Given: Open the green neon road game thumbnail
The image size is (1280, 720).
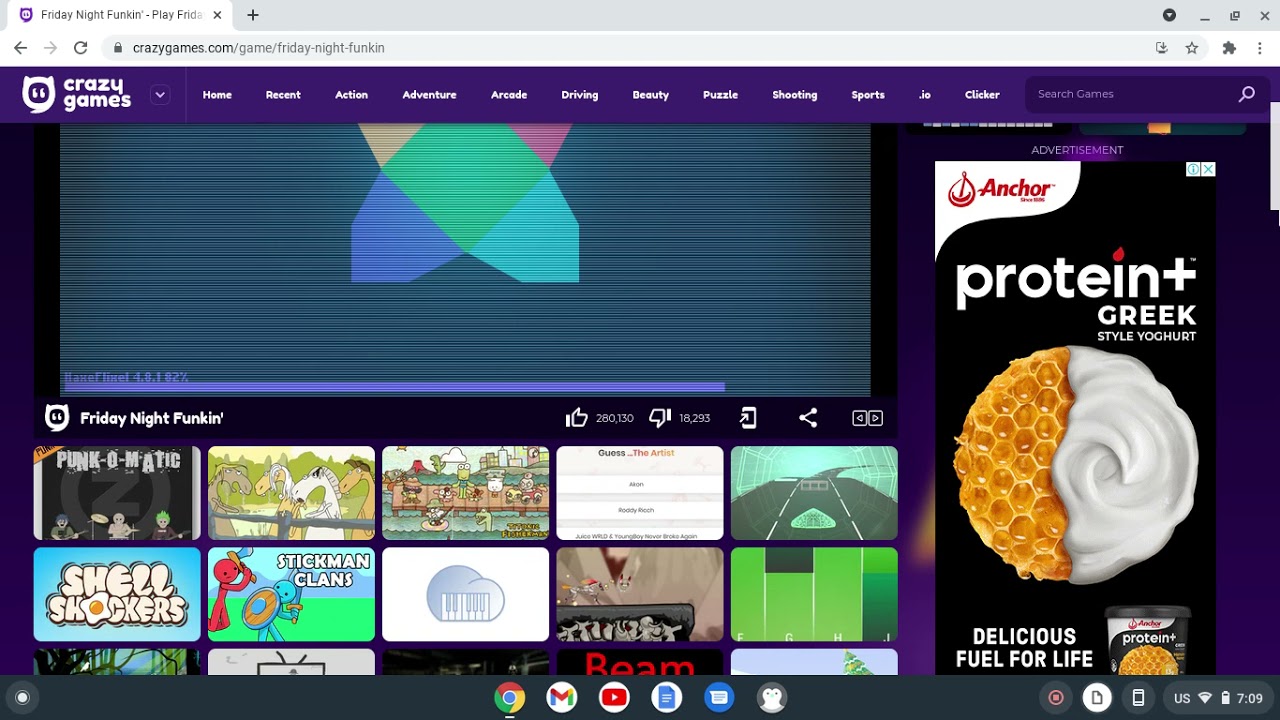Looking at the screenshot, I should [814, 493].
